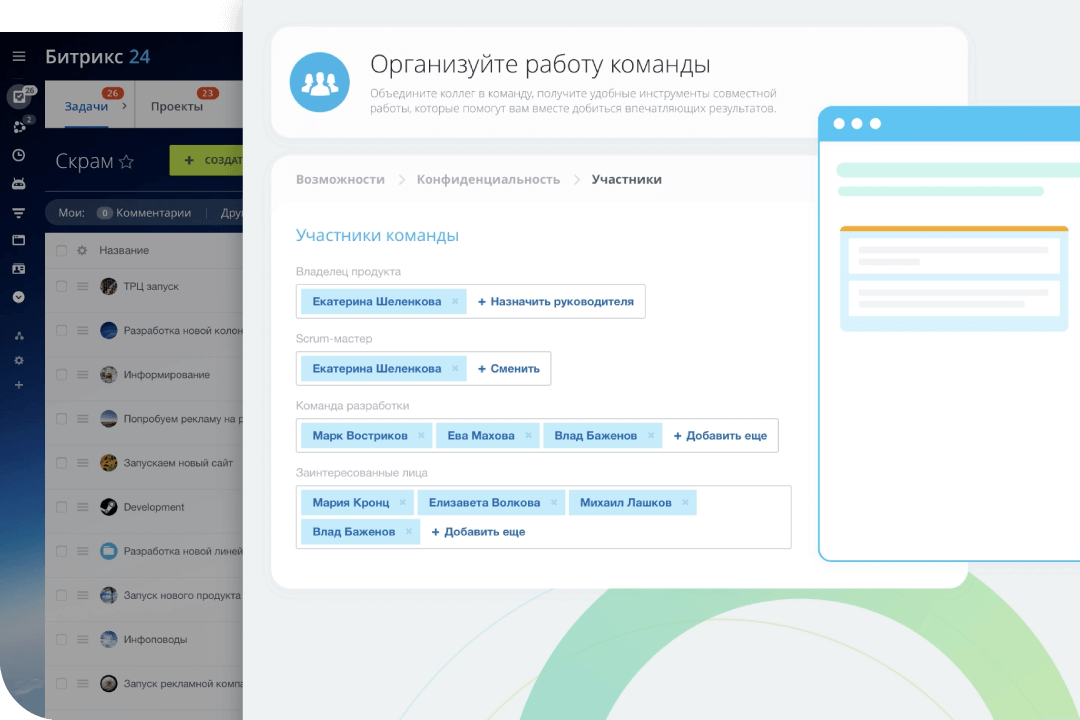The width and height of the screenshot is (1080, 720).
Task: Click the tasks icon with badge 26
Action: (19, 98)
